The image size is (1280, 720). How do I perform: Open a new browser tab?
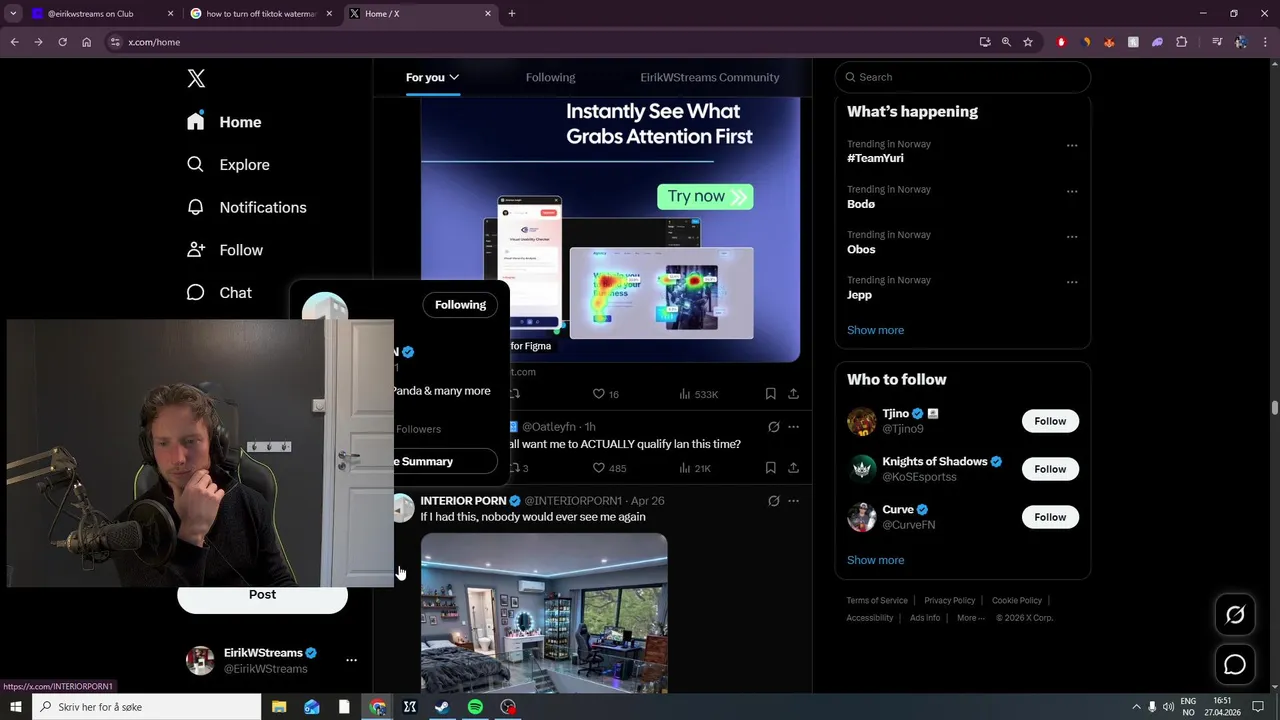[x=511, y=14]
